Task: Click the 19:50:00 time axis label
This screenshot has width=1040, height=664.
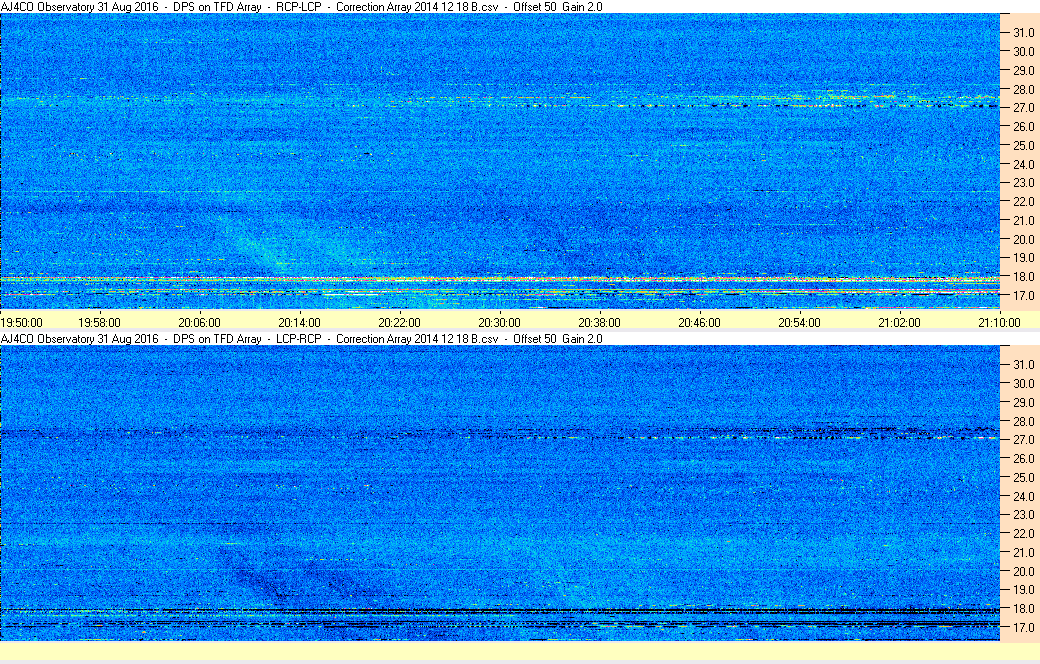Action: coord(21,323)
